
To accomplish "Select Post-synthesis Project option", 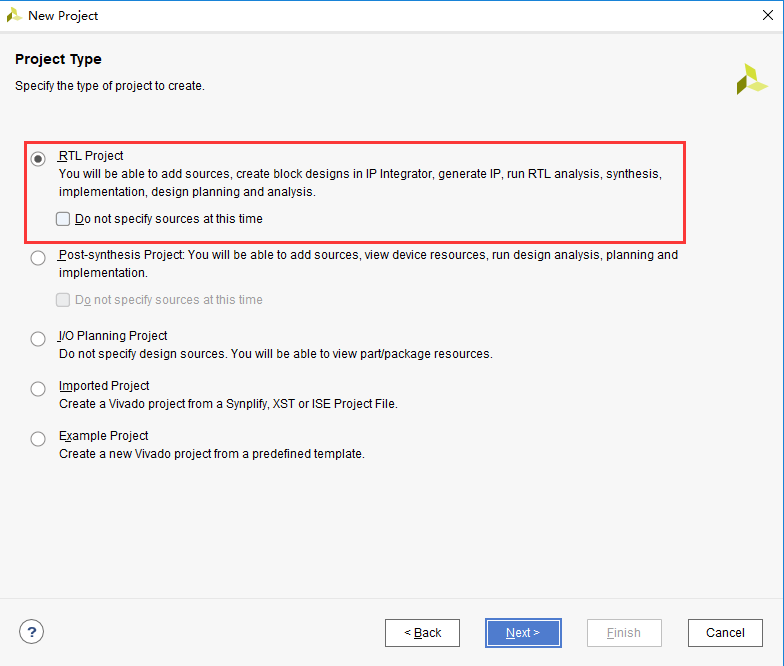I will pyautogui.click(x=38, y=258).
